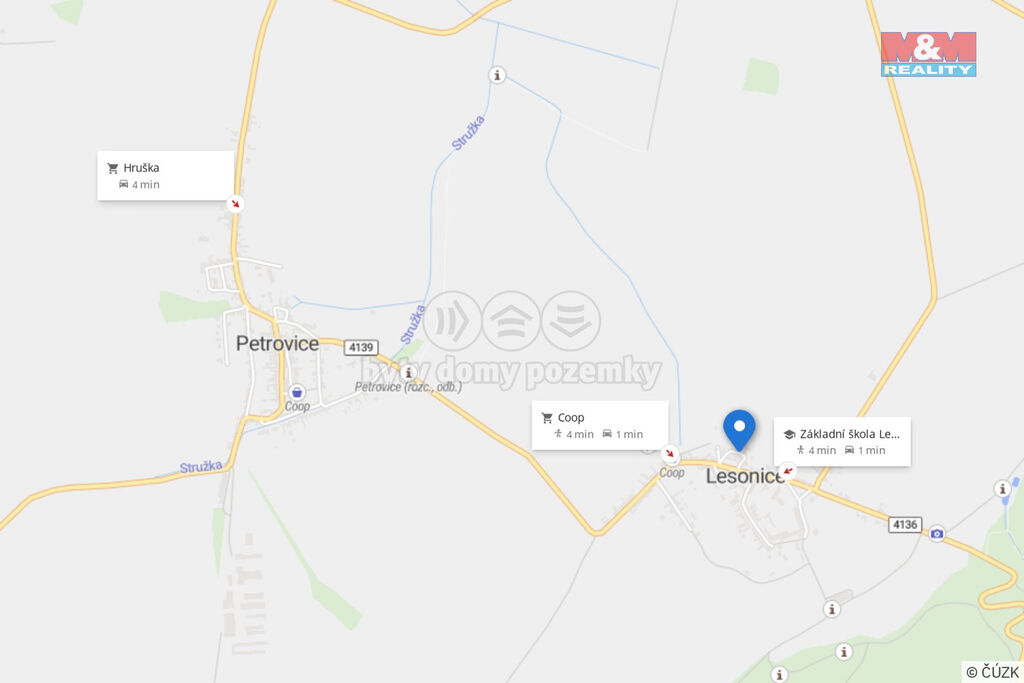Click the red arrow marker next to Hruška
Viewport: 1024px width, 683px height.
click(x=235, y=204)
